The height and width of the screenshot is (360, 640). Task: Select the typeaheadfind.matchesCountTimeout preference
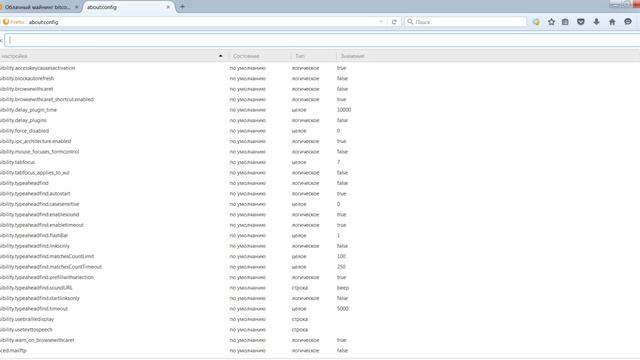pos(51,267)
